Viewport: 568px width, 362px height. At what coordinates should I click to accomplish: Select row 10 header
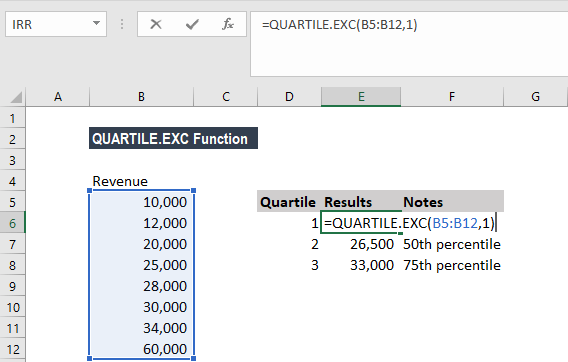[13, 307]
